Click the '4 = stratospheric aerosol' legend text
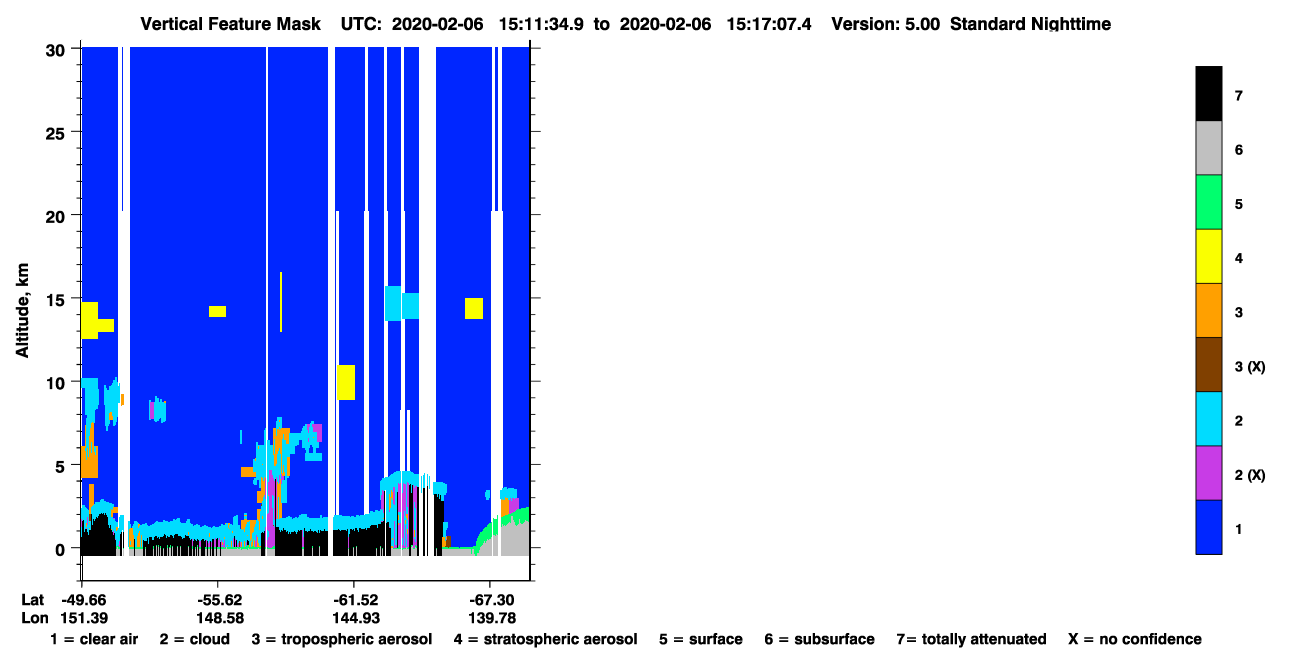Screen dimensions: 1300x667 tap(545, 639)
